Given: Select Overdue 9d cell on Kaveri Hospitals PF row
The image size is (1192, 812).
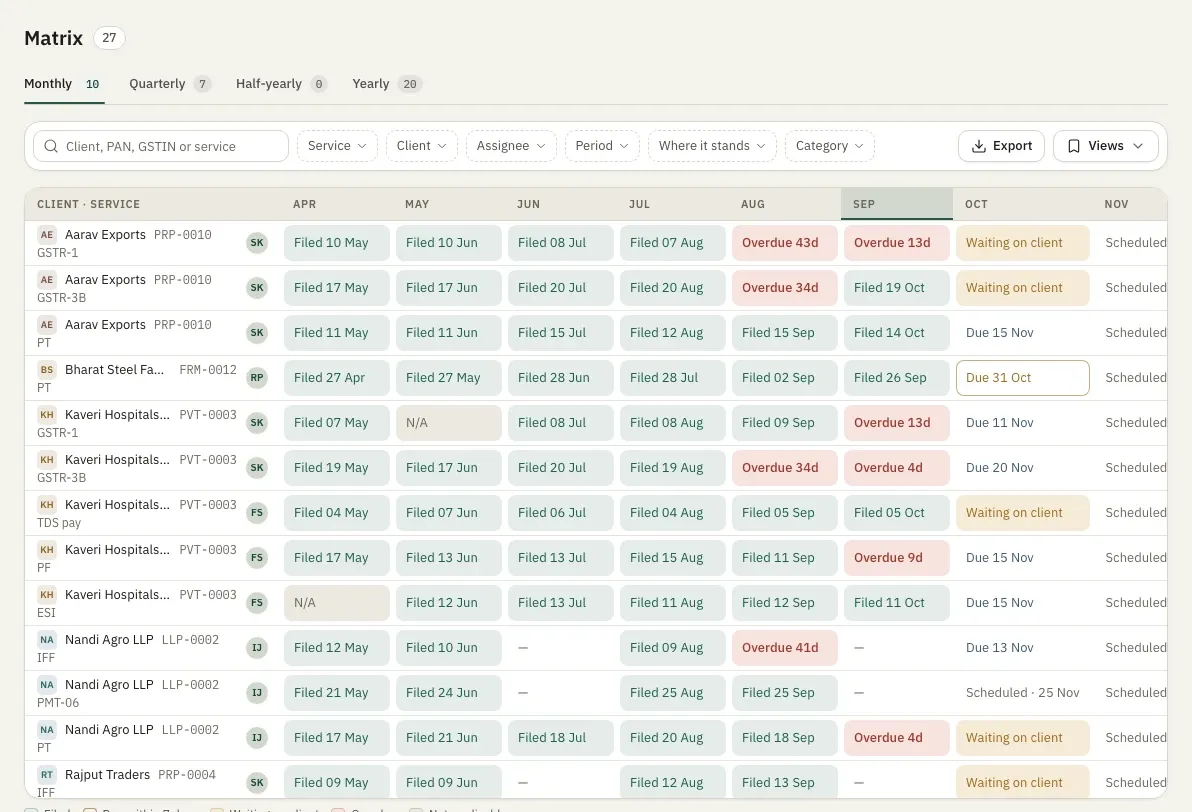Looking at the screenshot, I should (897, 557).
